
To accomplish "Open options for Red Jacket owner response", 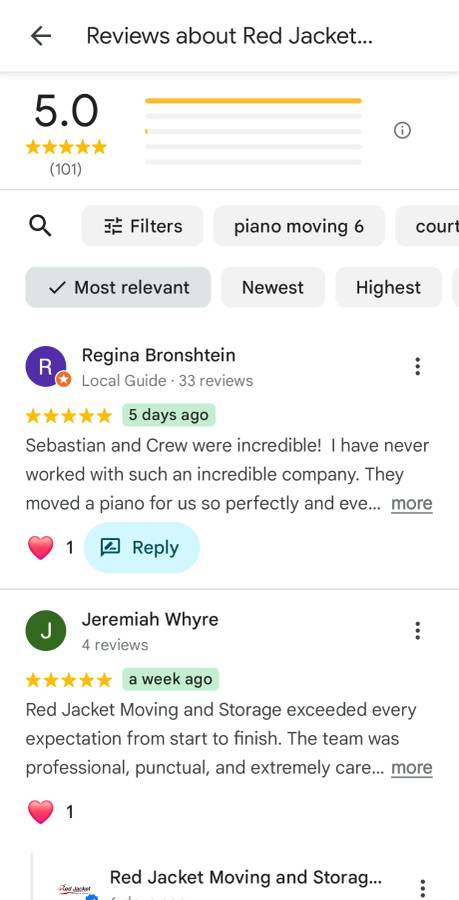I will [422, 887].
